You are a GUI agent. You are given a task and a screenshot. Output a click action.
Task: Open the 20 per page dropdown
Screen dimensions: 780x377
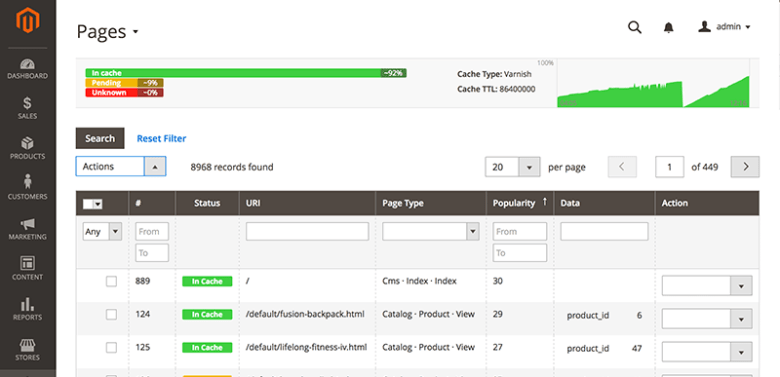coord(512,167)
